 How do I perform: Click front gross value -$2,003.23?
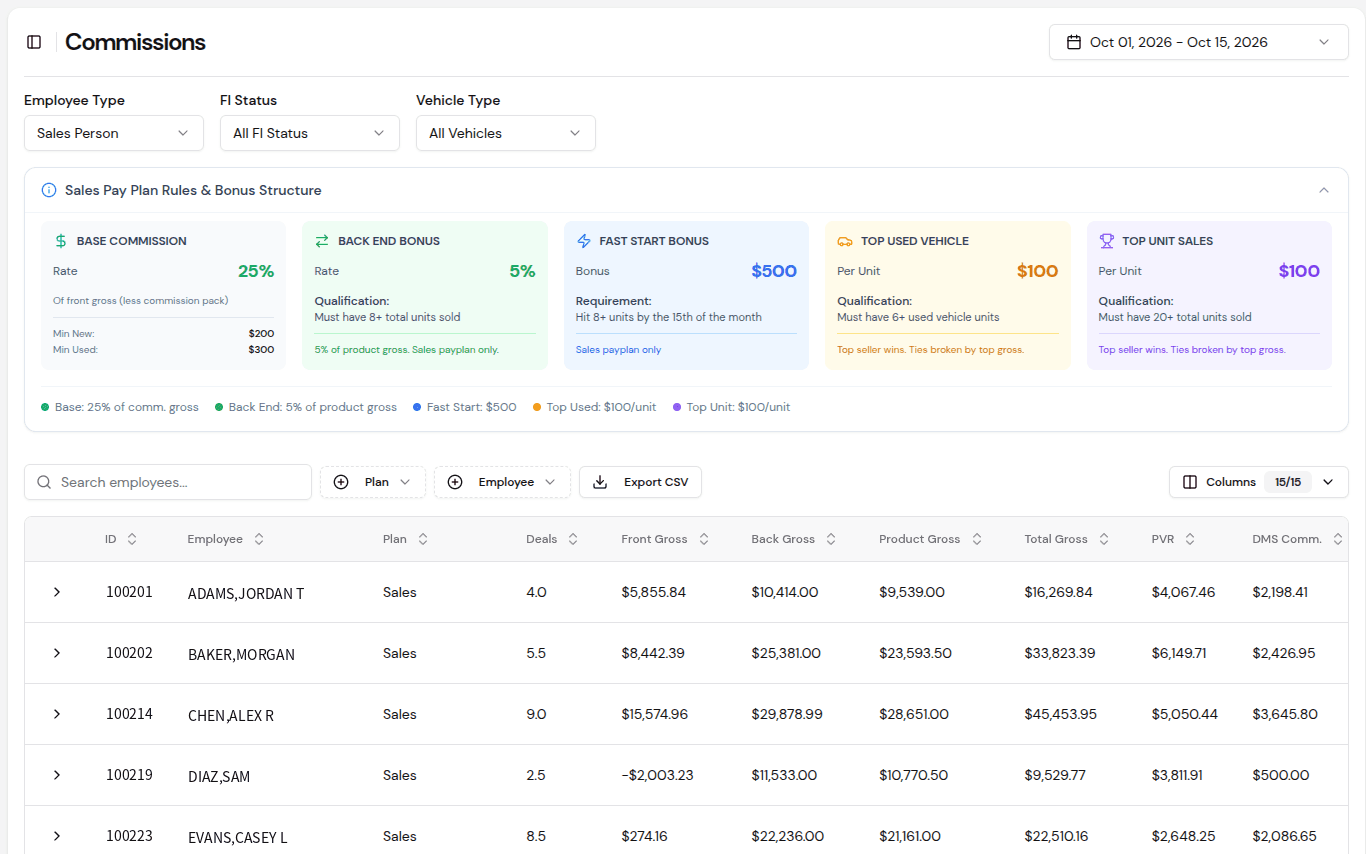pyautogui.click(x=659, y=775)
